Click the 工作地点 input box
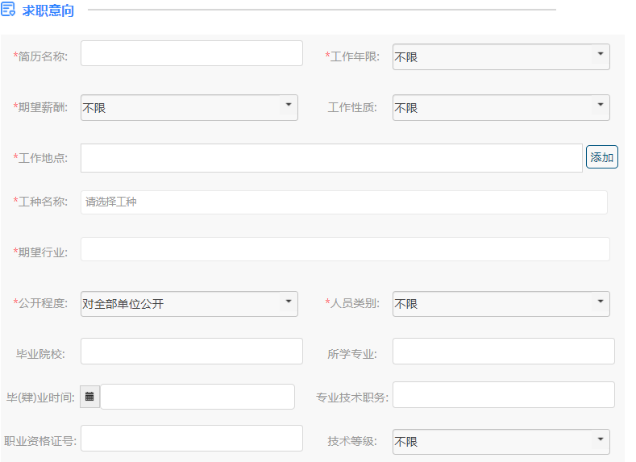The height and width of the screenshot is (462, 636). [331, 158]
